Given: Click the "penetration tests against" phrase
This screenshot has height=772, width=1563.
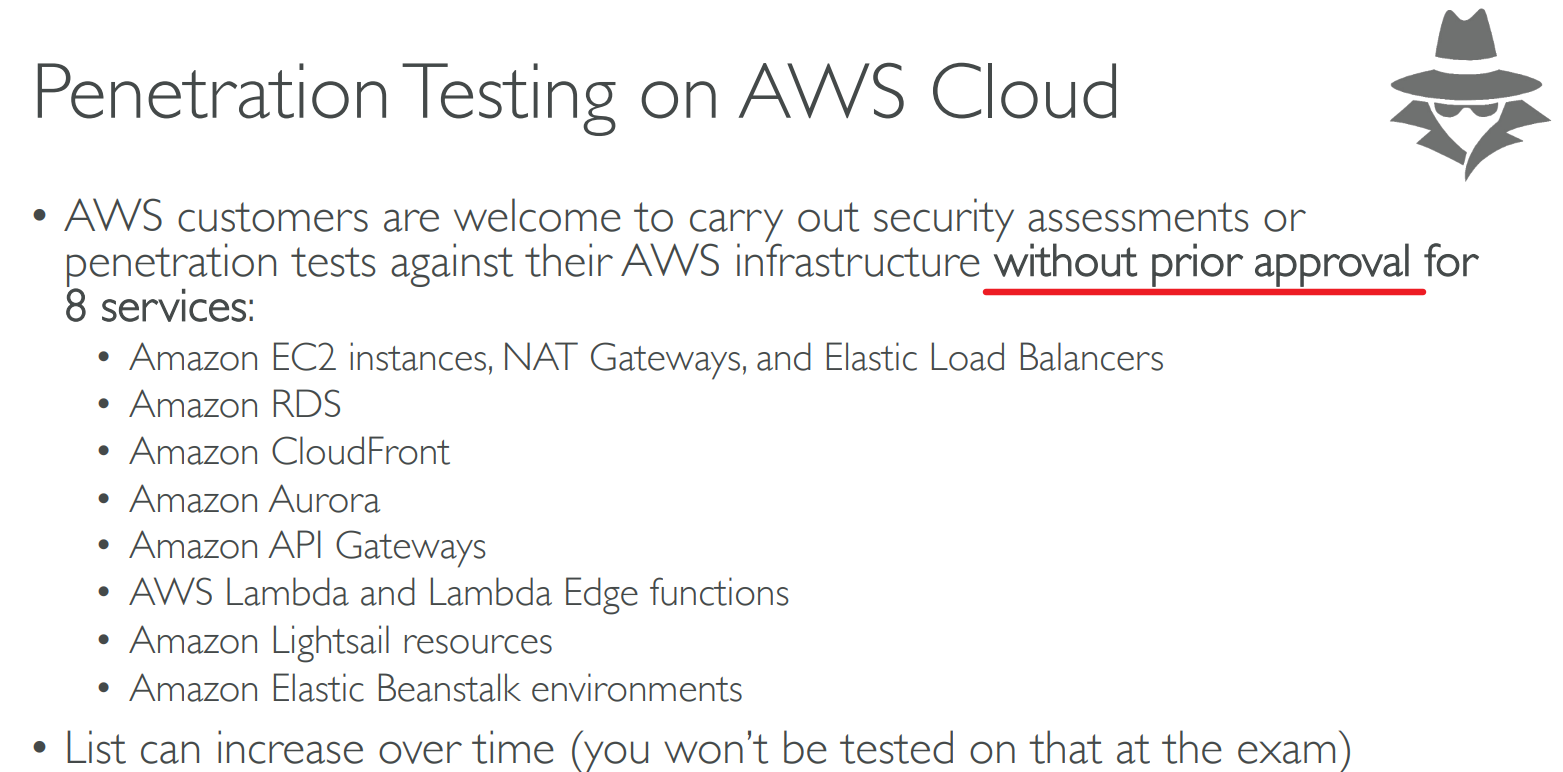Looking at the screenshot, I should 296,263.
